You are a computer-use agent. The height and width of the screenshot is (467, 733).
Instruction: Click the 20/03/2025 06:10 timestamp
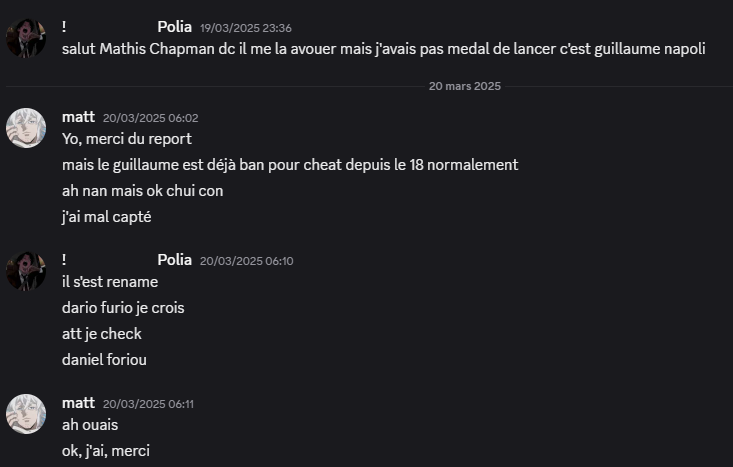(246, 261)
